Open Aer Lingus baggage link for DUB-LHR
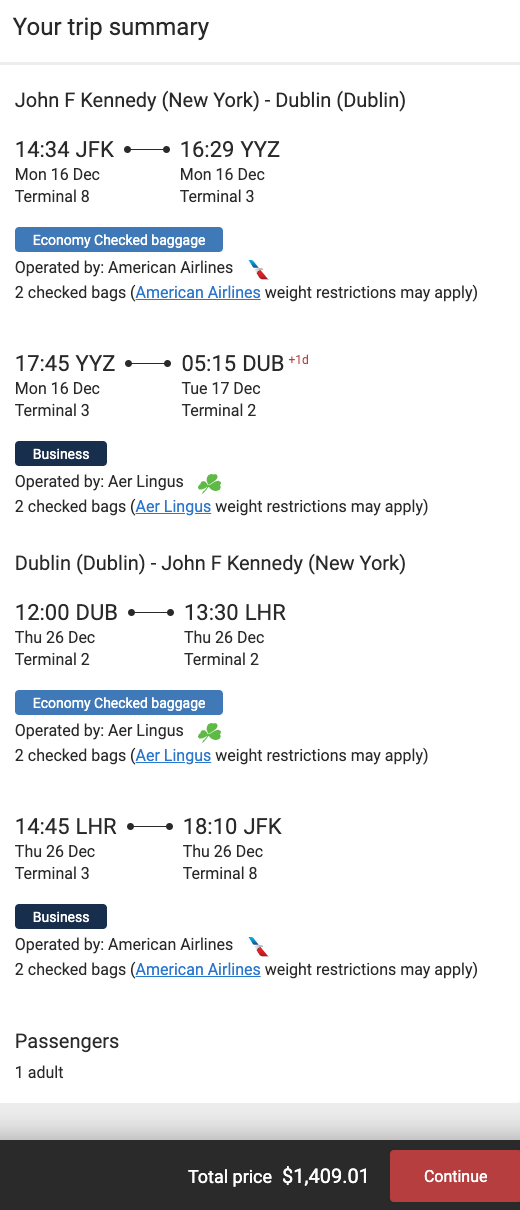This screenshot has width=520, height=1210. (173, 755)
